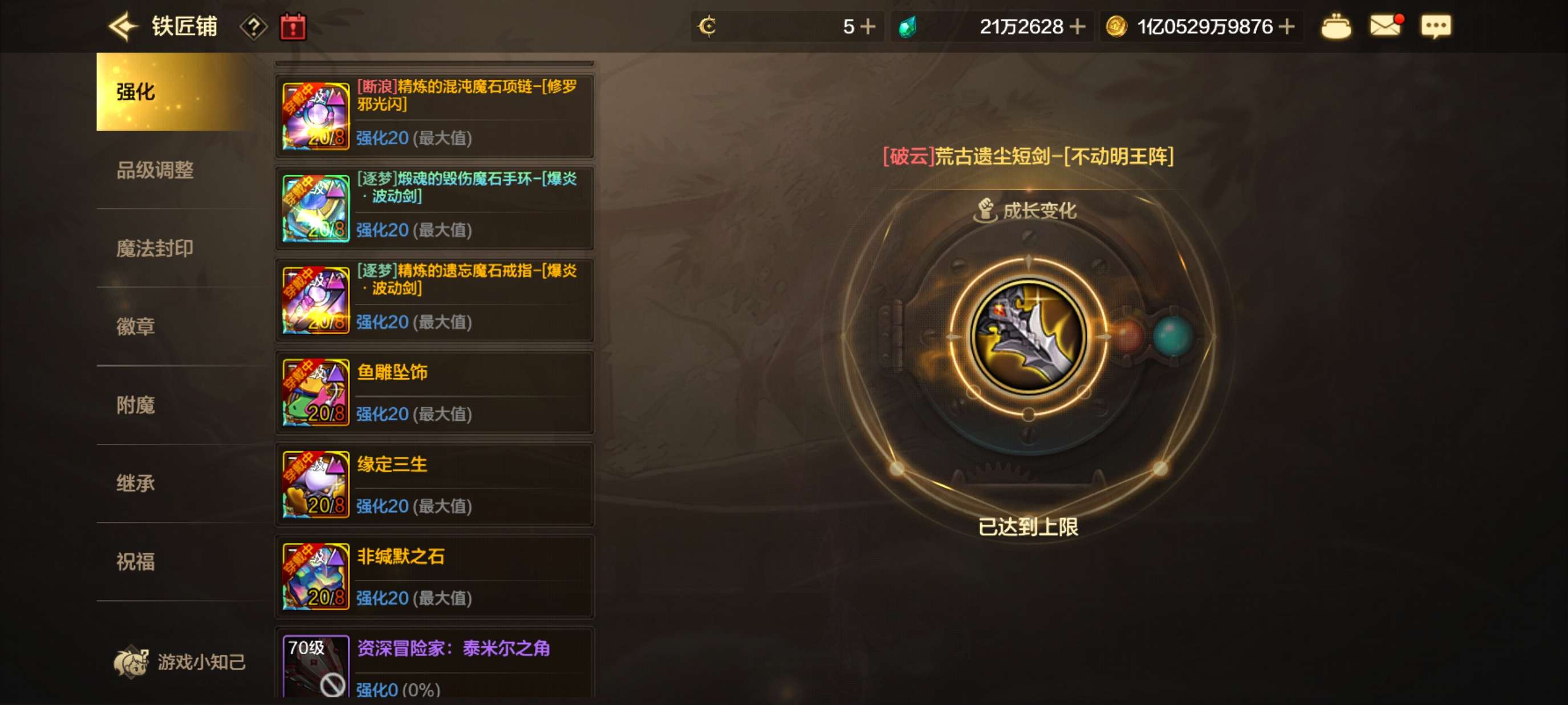Click the 非缄默之石 item thumbnail
Image resolution: width=1568 pixels, height=705 pixels.
point(315,577)
